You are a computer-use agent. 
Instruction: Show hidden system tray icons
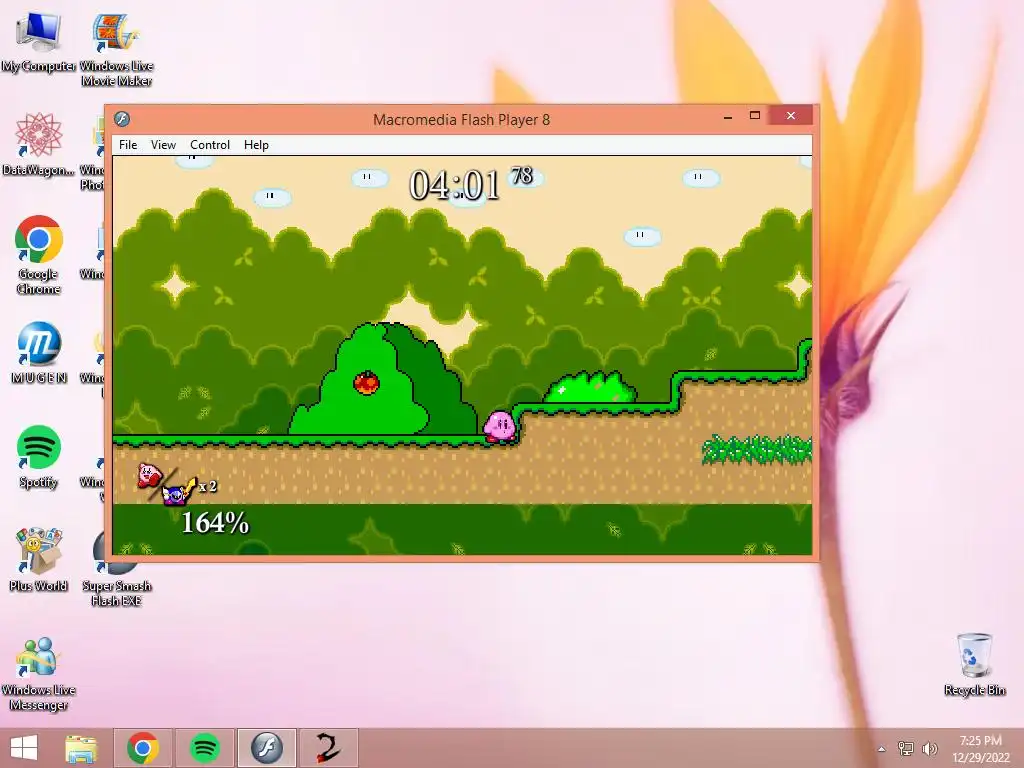tap(882, 749)
